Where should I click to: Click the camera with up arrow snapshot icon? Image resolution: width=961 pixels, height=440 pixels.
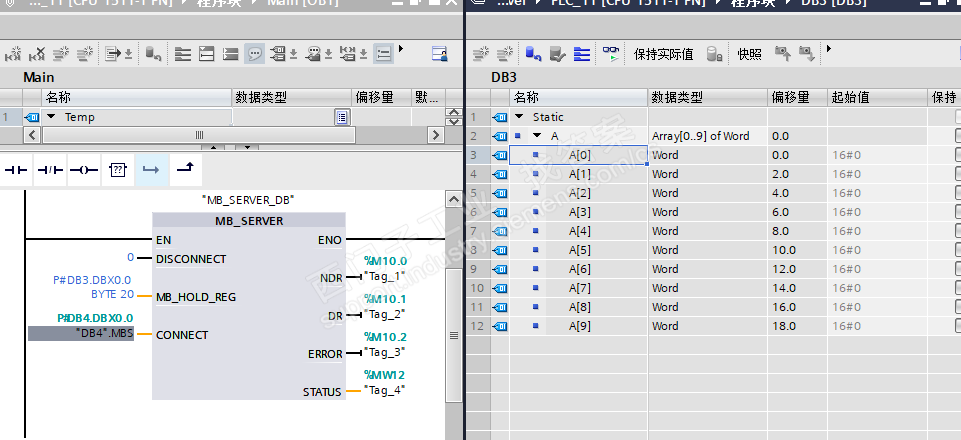pyautogui.click(x=783, y=54)
